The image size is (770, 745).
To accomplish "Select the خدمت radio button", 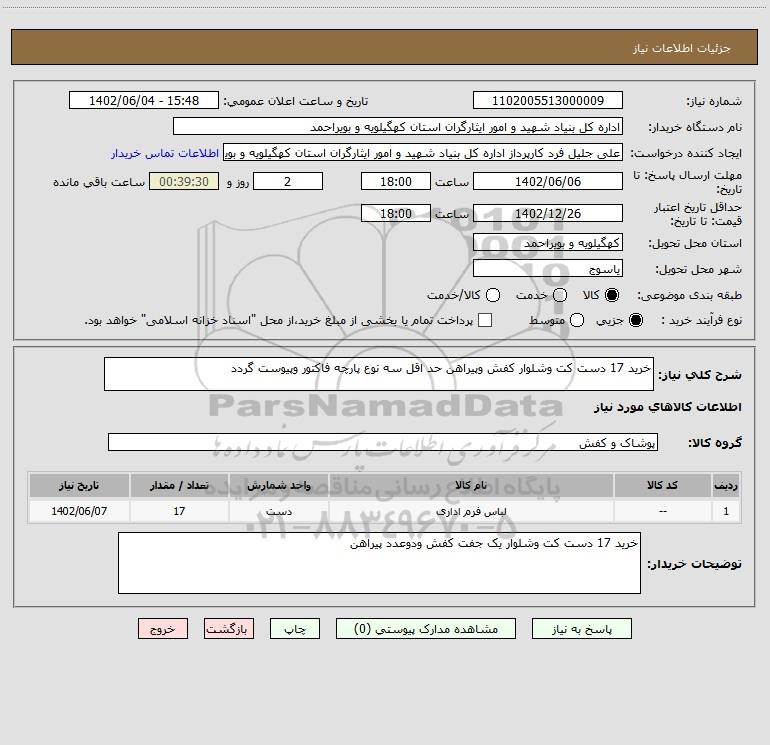I will click(x=560, y=295).
